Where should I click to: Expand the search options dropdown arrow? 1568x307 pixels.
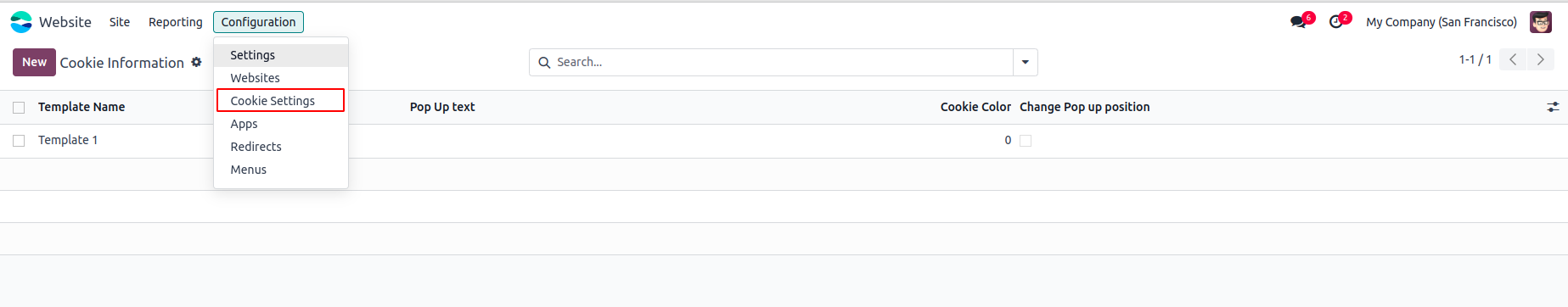(1026, 62)
